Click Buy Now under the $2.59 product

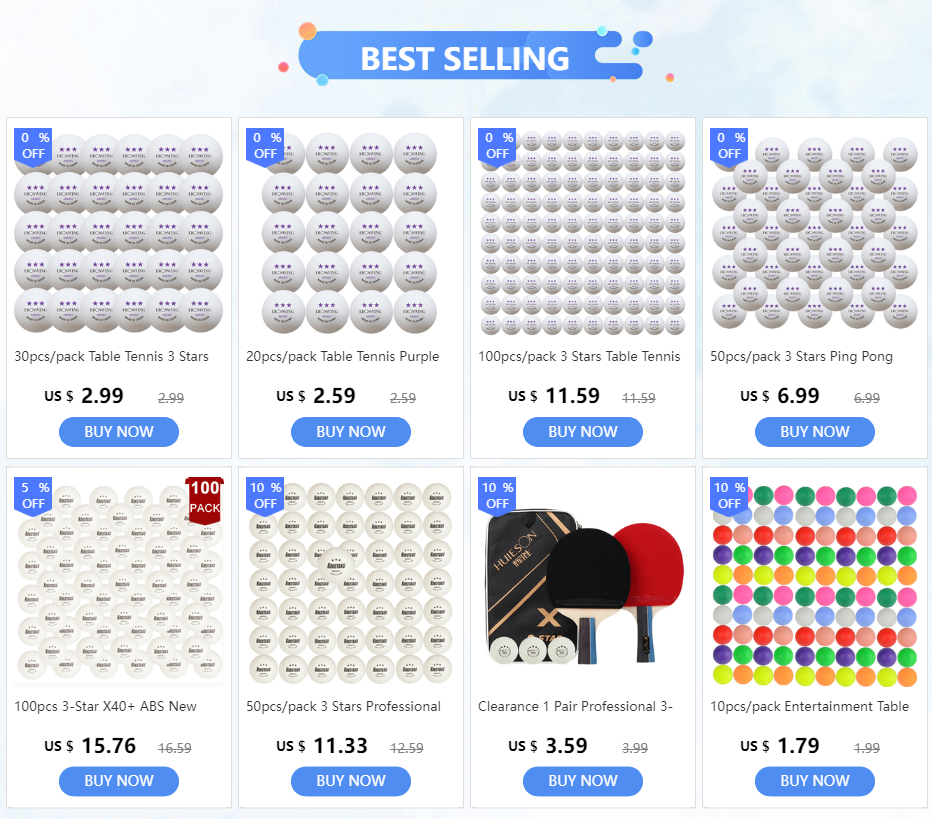[x=351, y=432]
